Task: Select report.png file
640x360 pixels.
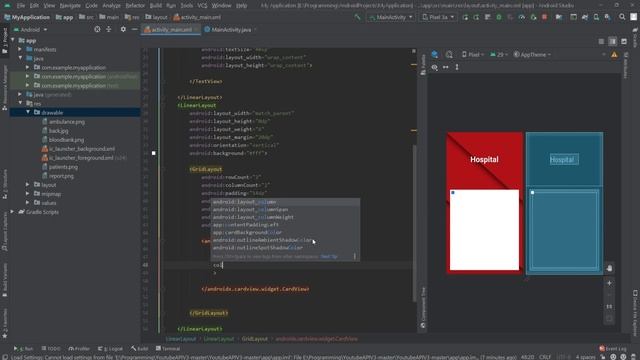Action: pyautogui.click(x=61, y=176)
